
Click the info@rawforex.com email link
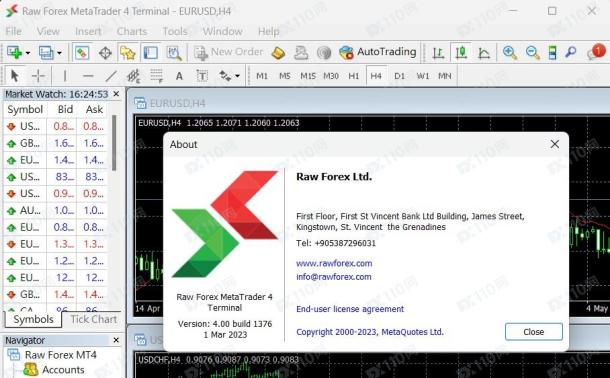pyautogui.click(x=333, y=277)
